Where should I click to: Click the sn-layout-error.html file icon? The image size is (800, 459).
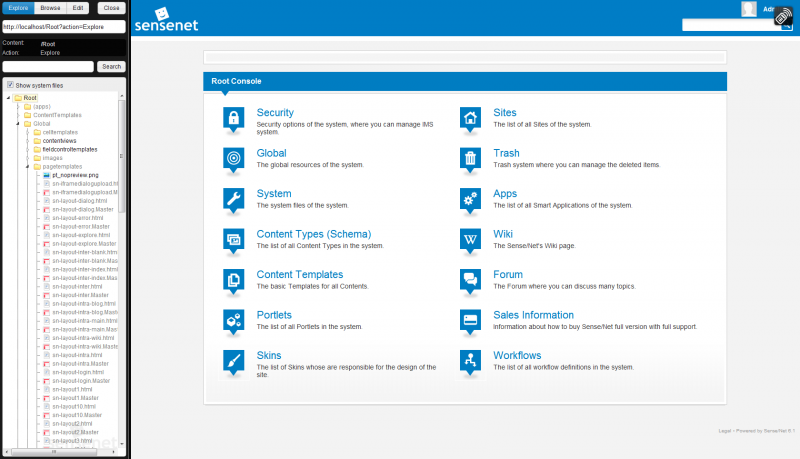(x=46, y=218)
